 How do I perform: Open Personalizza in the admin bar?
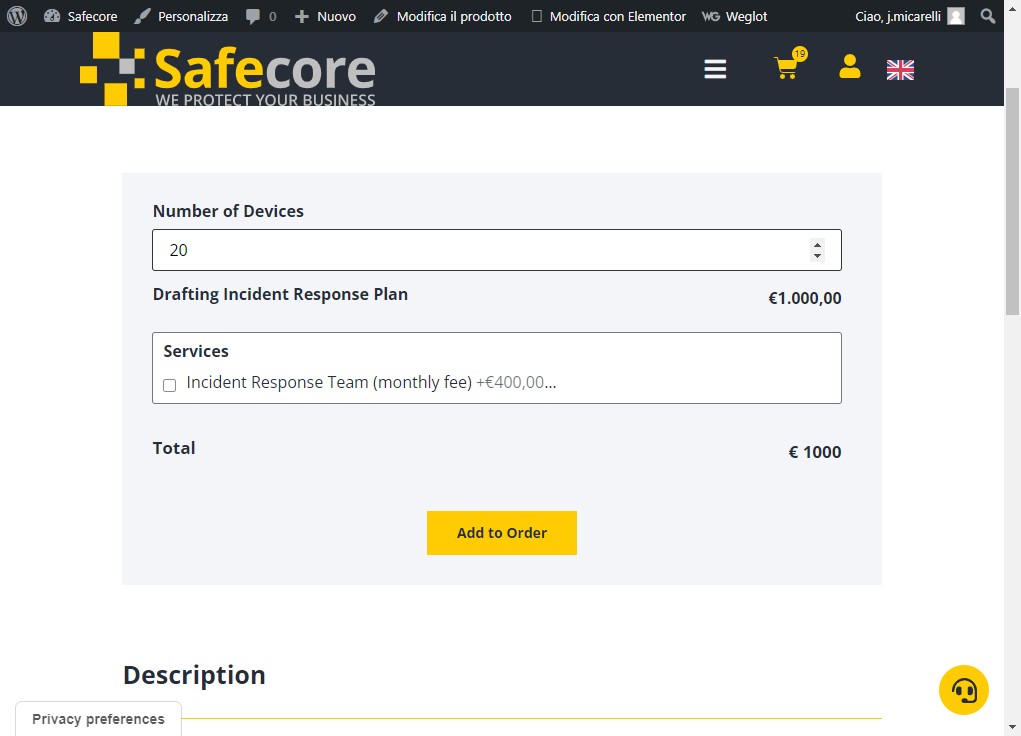click(181, 16)
